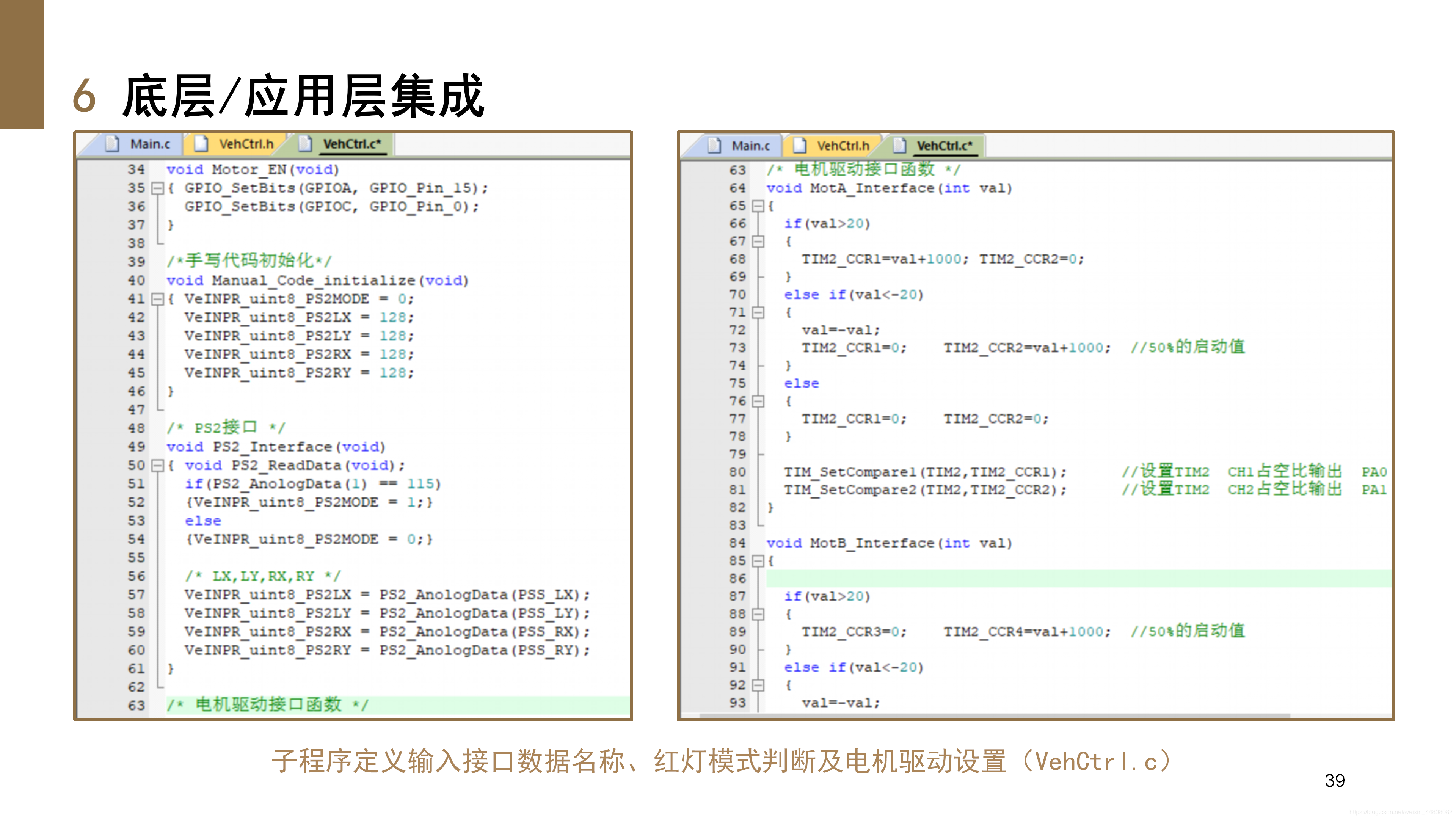Click 'PS2_AnologData(PSS_RX);' on line 59

pyautogui.click(x=485, y=631)
